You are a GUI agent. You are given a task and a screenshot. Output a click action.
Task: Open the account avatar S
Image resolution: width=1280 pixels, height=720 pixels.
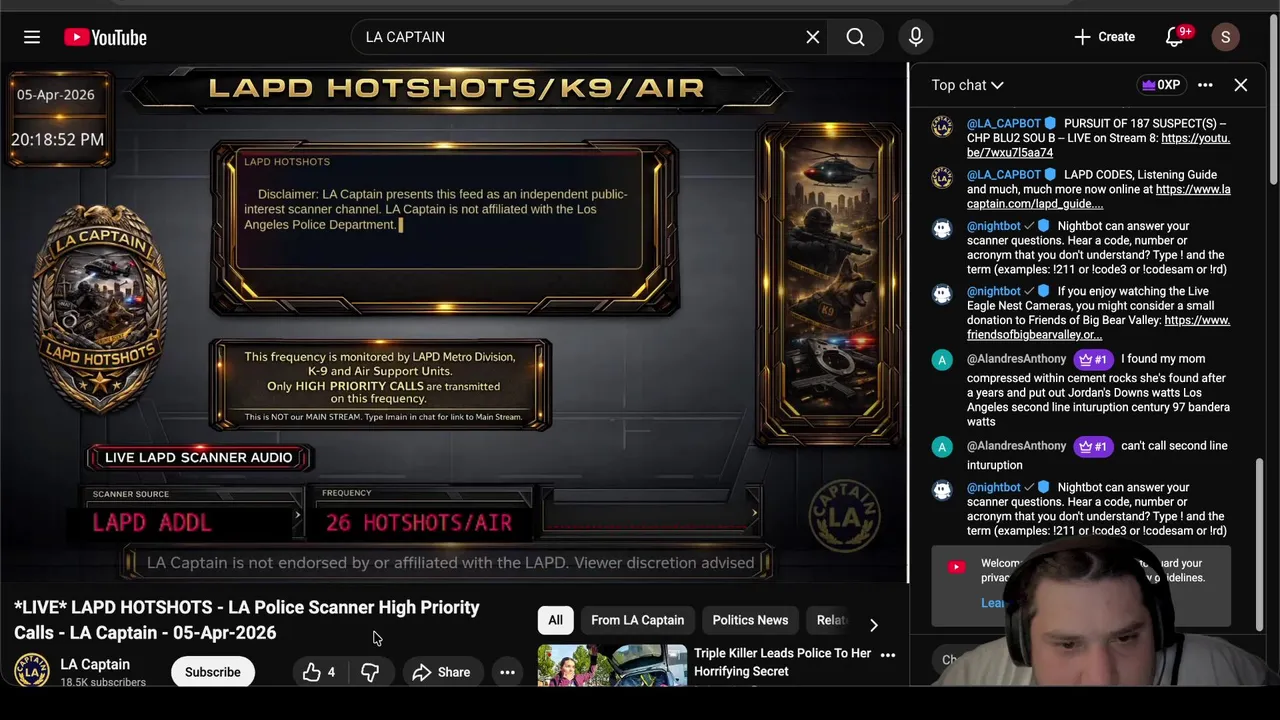1226,37
